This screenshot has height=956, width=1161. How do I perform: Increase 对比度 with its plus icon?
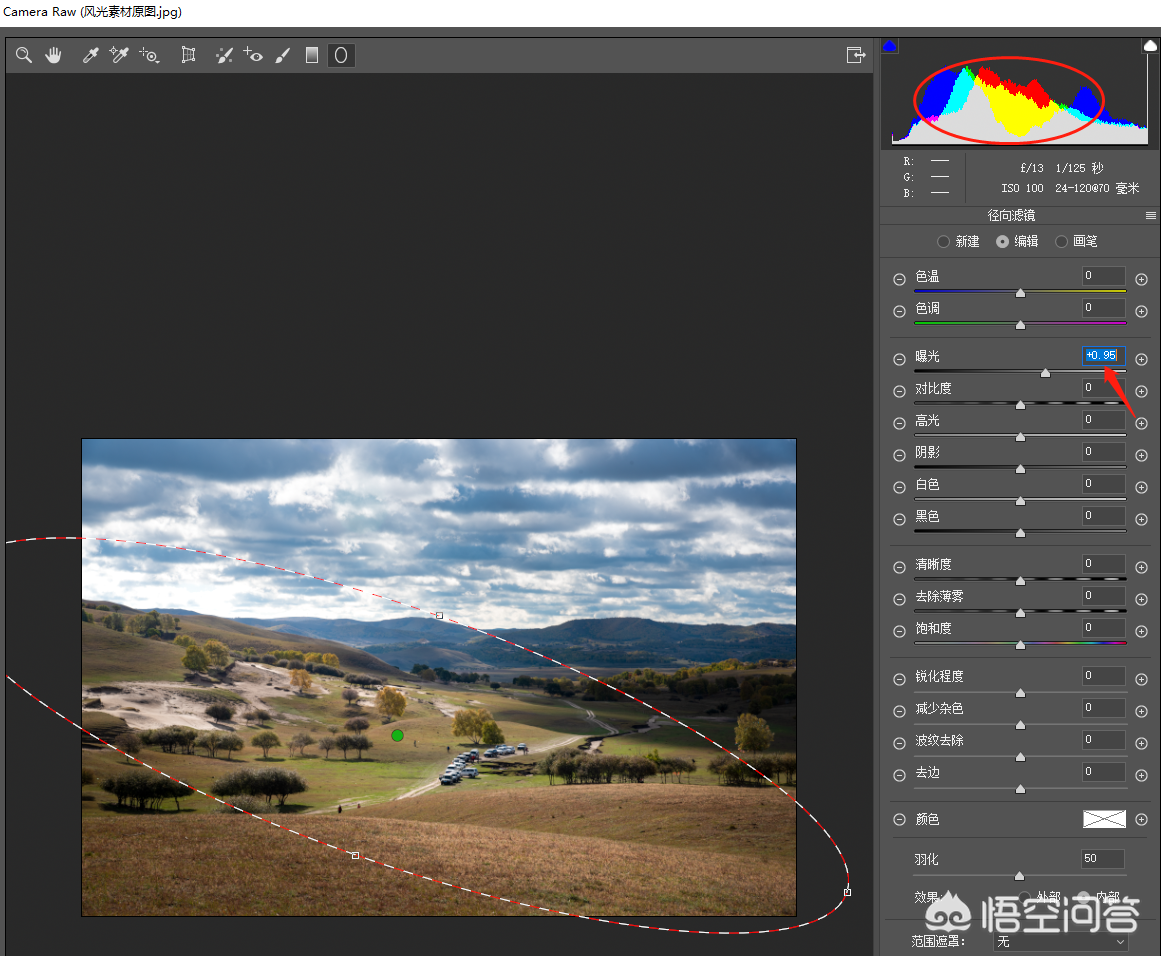(x=1142, y=391)
